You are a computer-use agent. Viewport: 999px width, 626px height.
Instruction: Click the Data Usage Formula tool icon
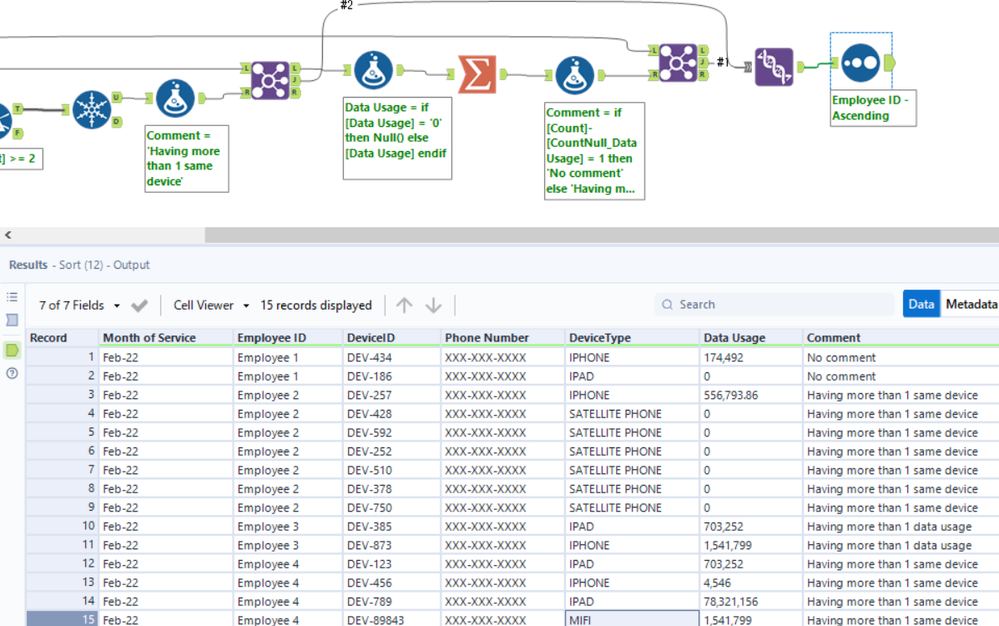(x=373, y=71)
